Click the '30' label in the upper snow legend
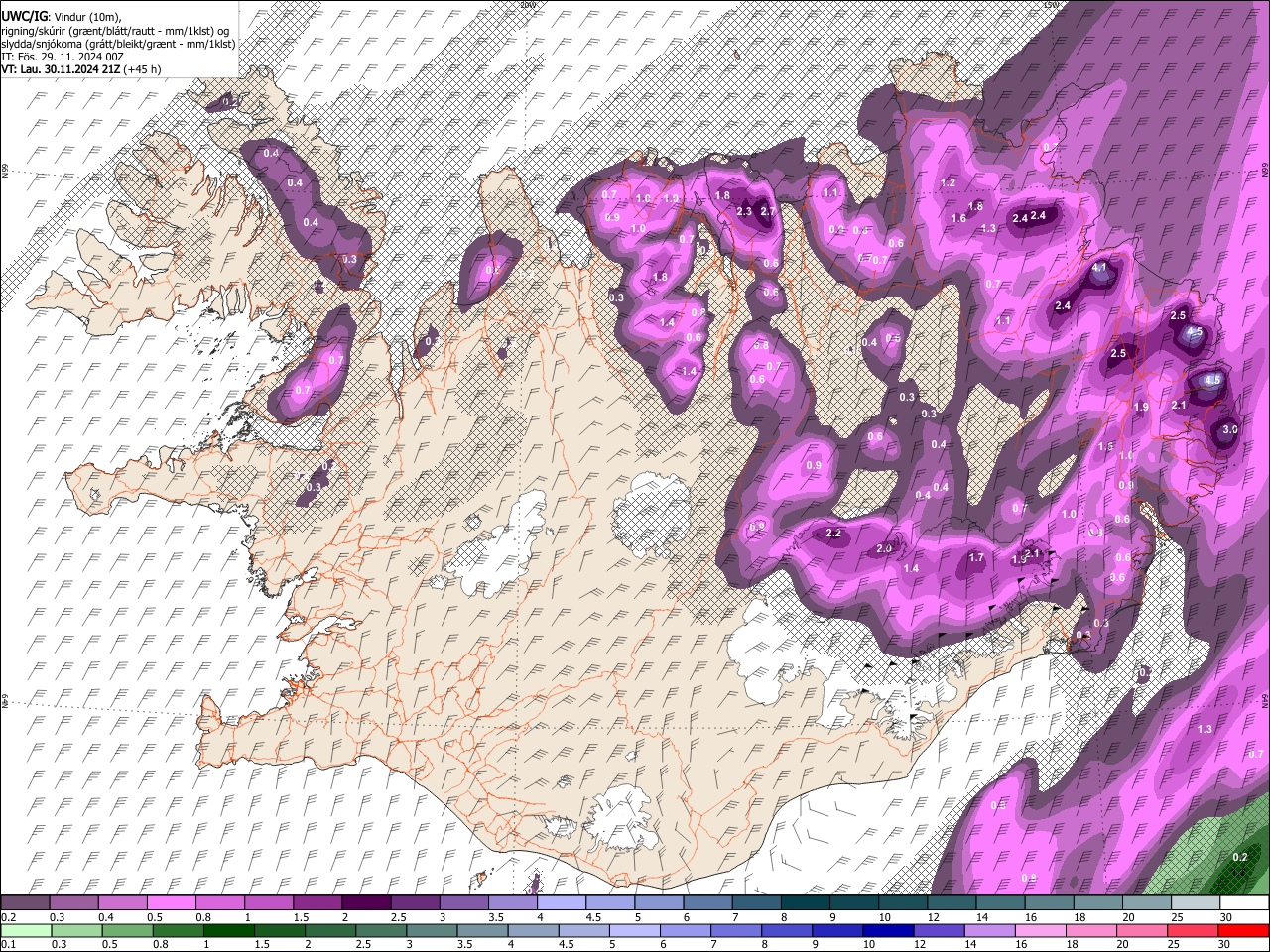Viewport: 1270px width, 952px height. point(1225,917)
